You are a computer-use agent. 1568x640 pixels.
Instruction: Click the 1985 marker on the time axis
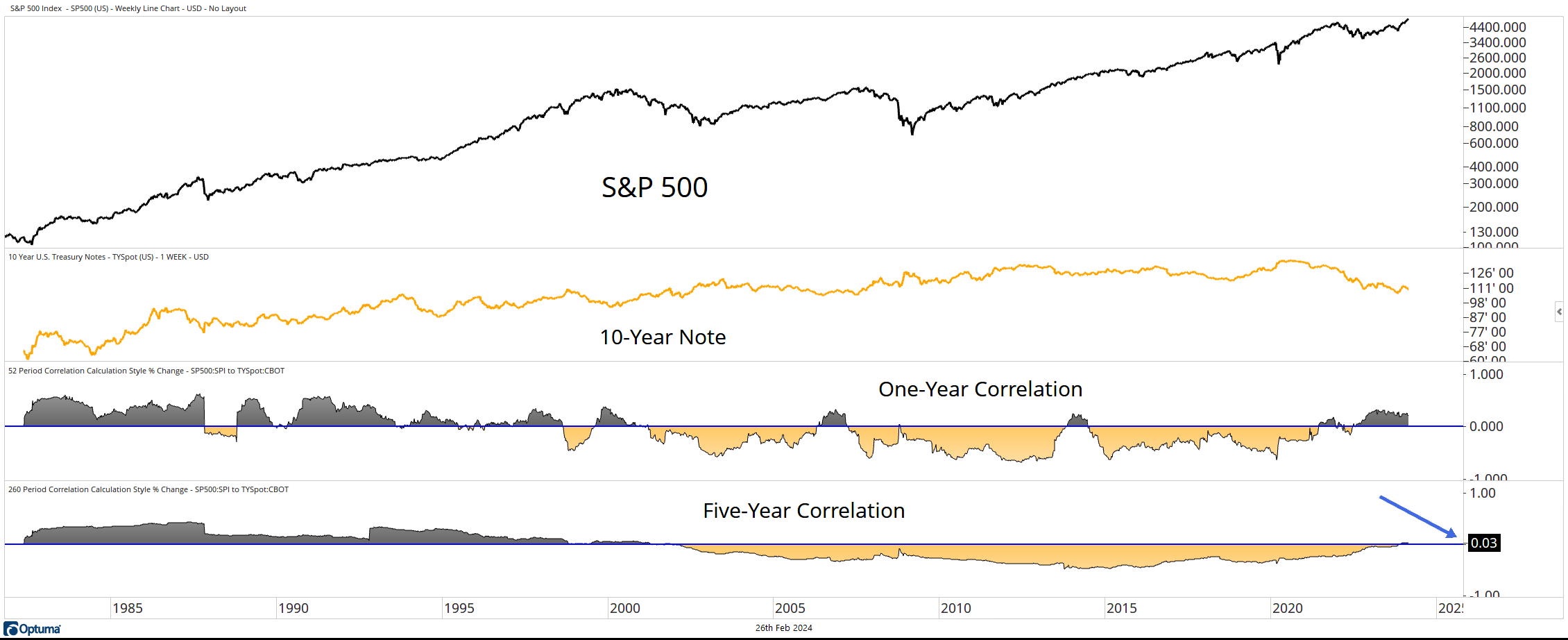pos(128,608)
